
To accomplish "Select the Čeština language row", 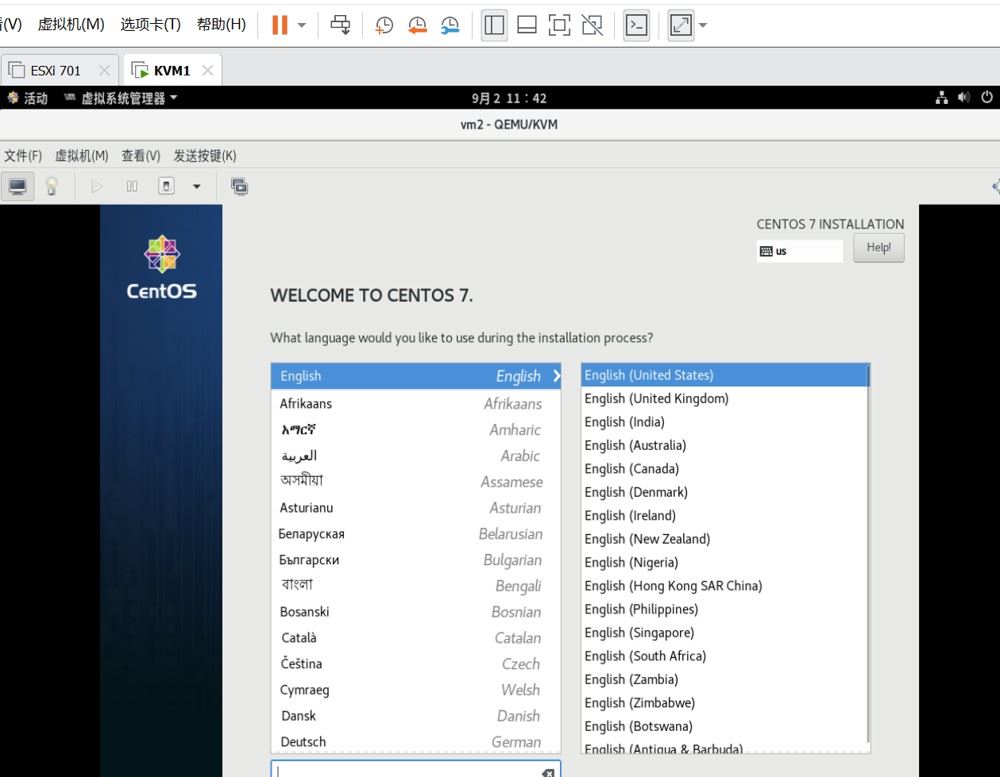I will pyautogui.click(x=416, y=663).
